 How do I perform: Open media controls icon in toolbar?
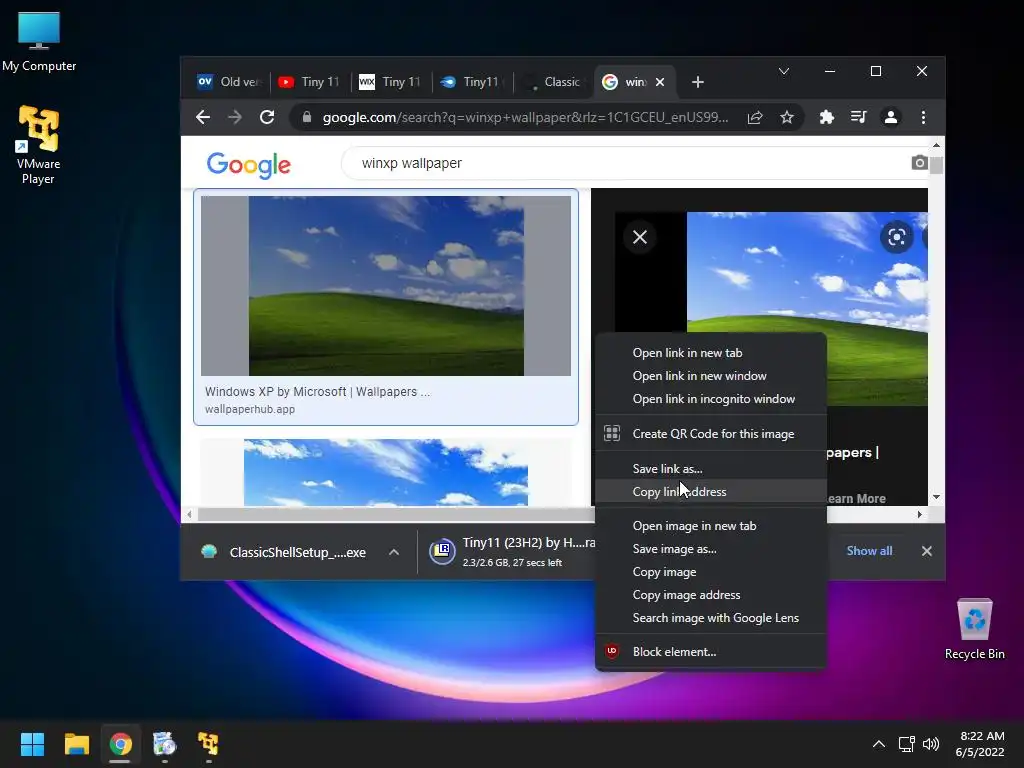tap(858, 118)
